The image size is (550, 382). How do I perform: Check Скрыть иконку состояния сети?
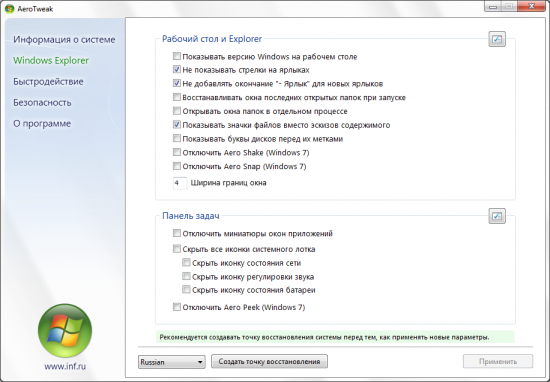186,263
